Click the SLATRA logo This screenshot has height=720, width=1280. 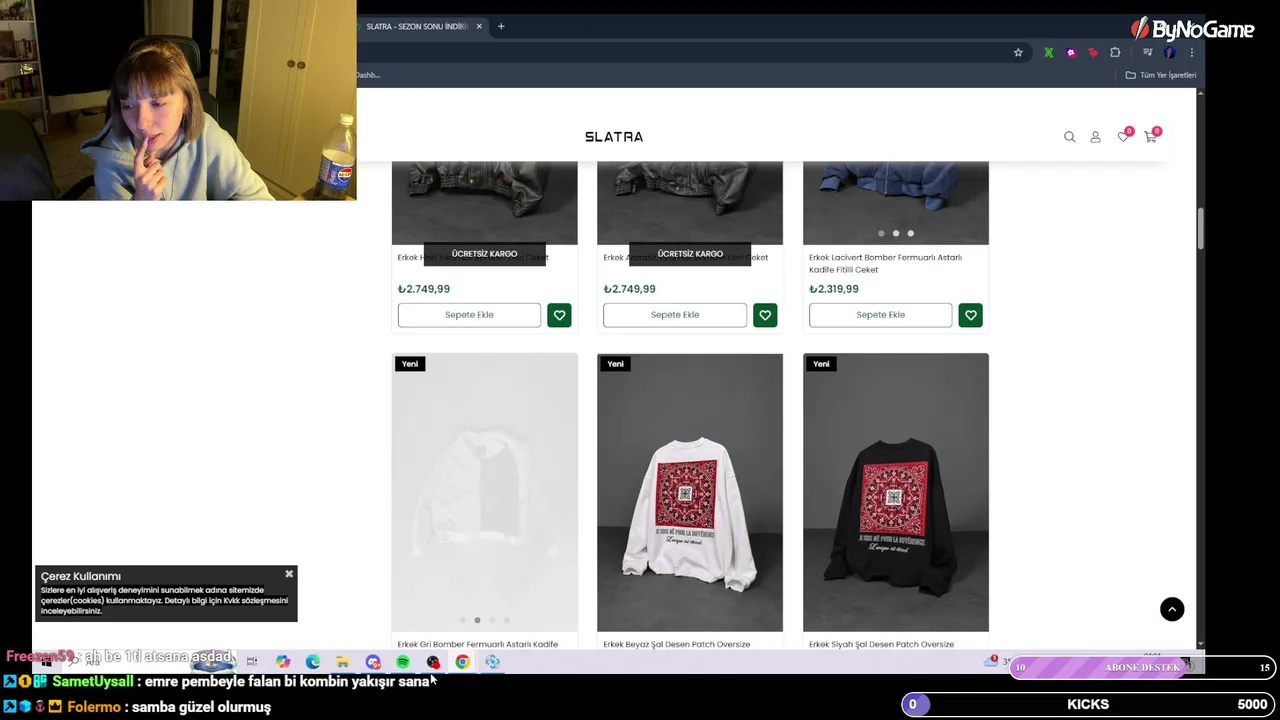point(614,137)
